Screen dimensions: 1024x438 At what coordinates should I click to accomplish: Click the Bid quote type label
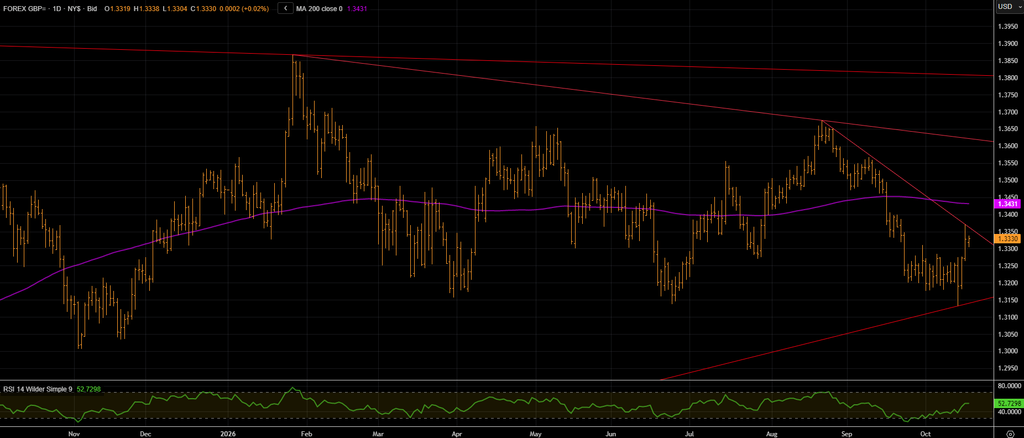coord(92,8)
